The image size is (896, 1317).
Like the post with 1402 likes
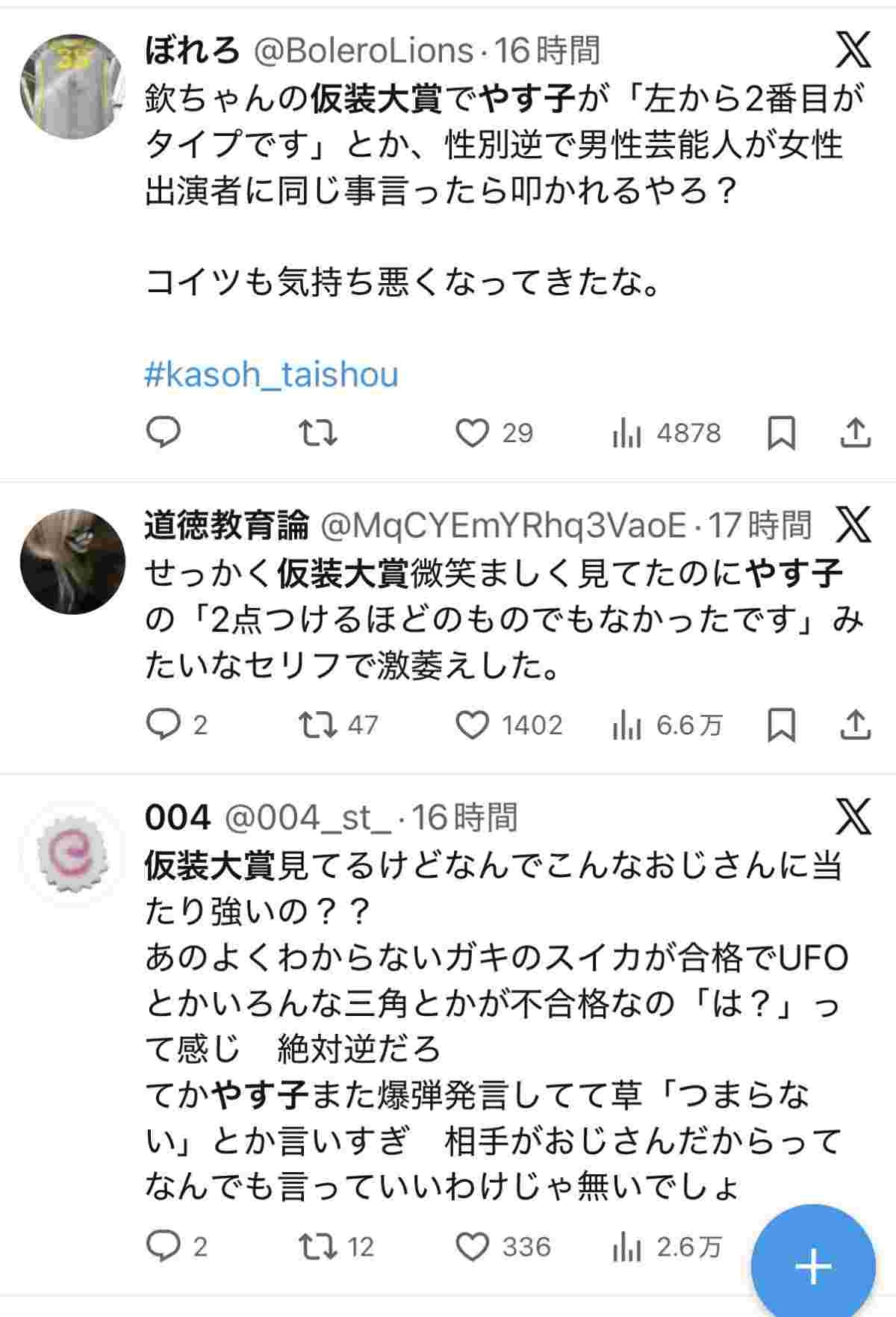tap(473, 725)
